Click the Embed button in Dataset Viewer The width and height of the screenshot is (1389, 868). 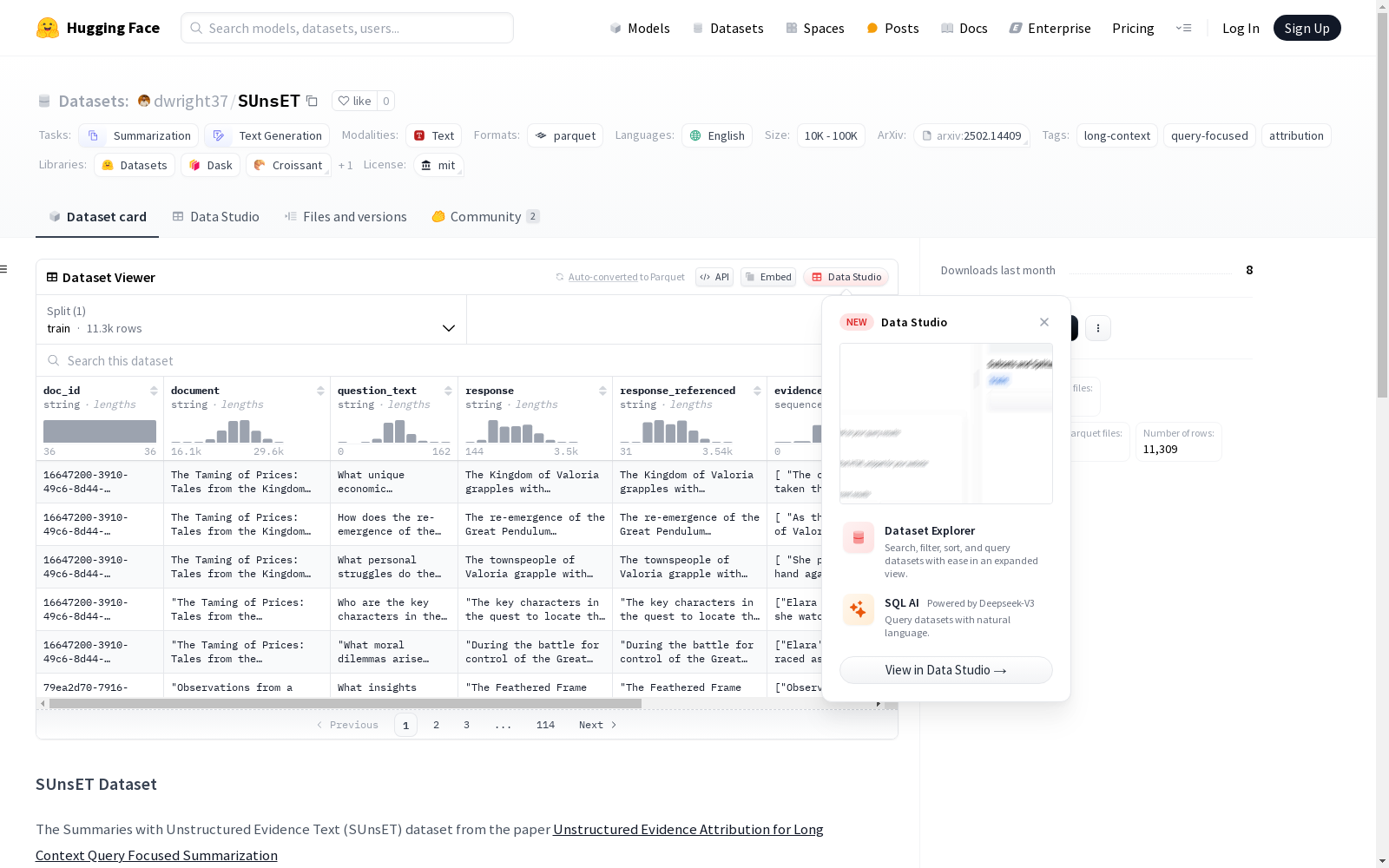click(768, 277)
